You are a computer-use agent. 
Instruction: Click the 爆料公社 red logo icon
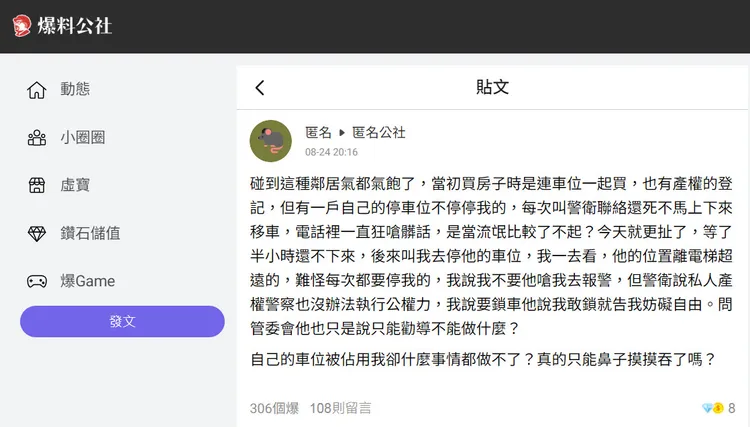(22, 26)
